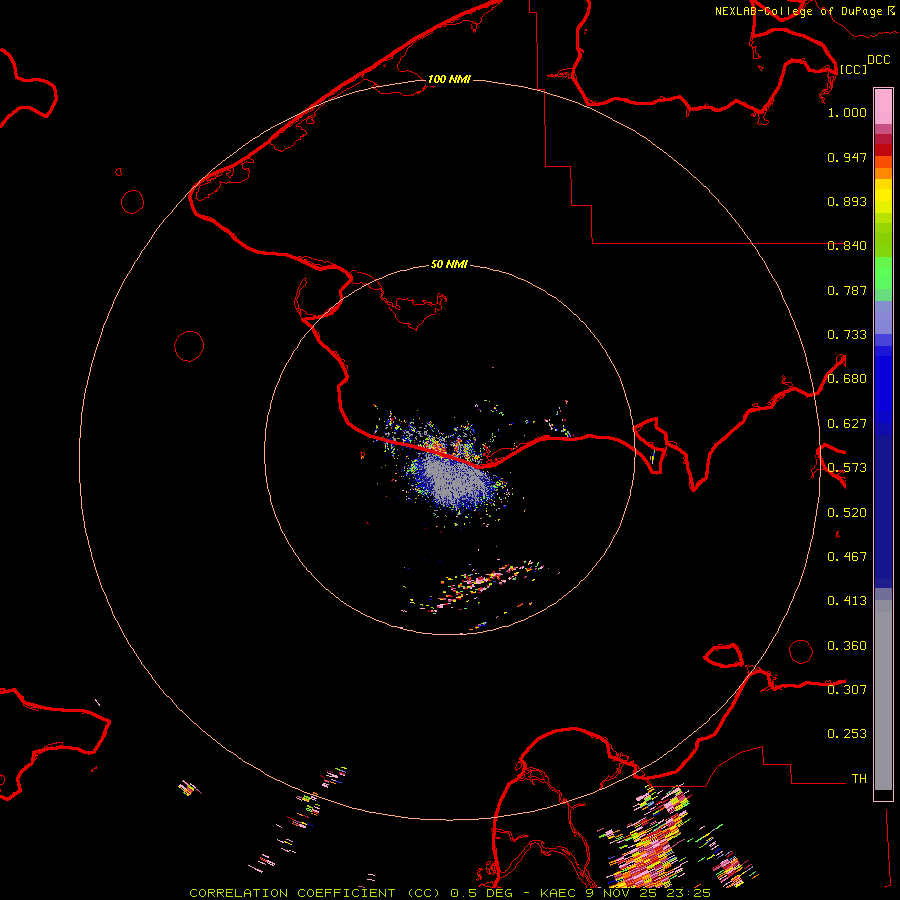Click the 50 NMI range ring label
Viewport: 900px width, 900px height.
[x=449, y=265]
